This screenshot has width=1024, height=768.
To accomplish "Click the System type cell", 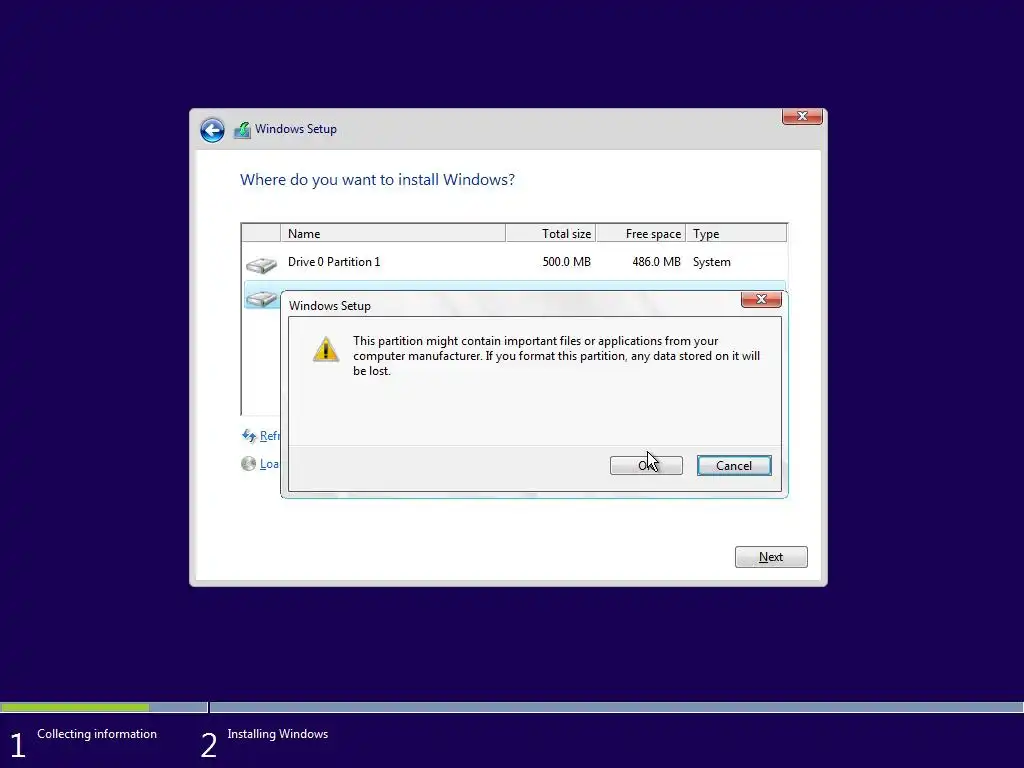I will pos(711,262).
